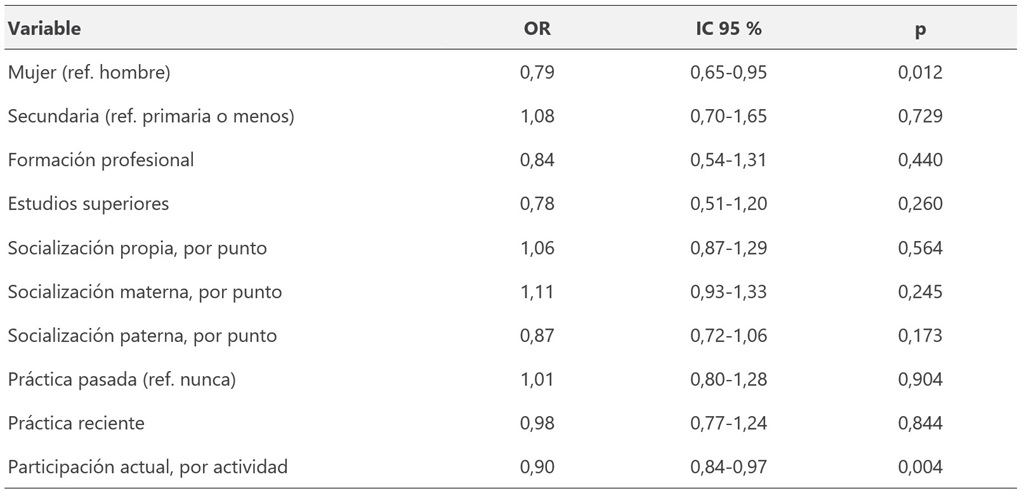1024x491 pixels.
Task: Select Socialización paterna, por punto label
Action: coord(142,336)
